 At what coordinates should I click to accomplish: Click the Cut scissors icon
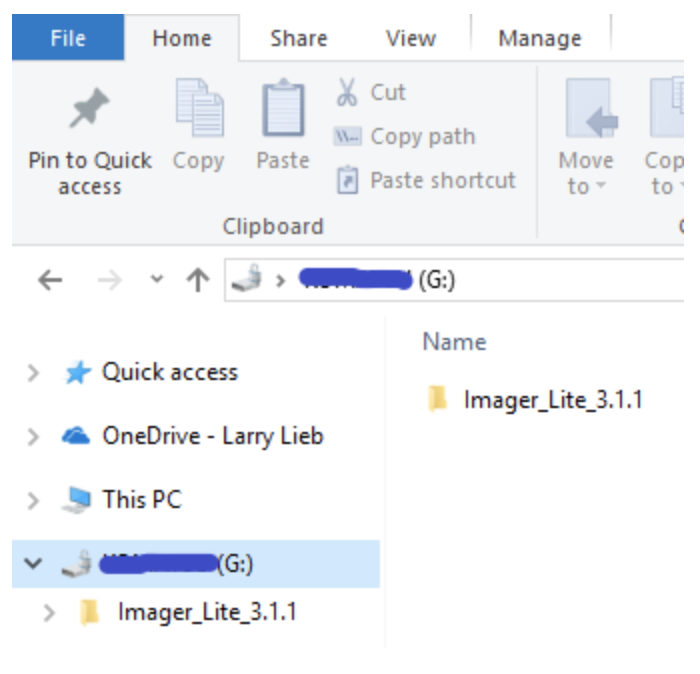(x=347, y=93)
